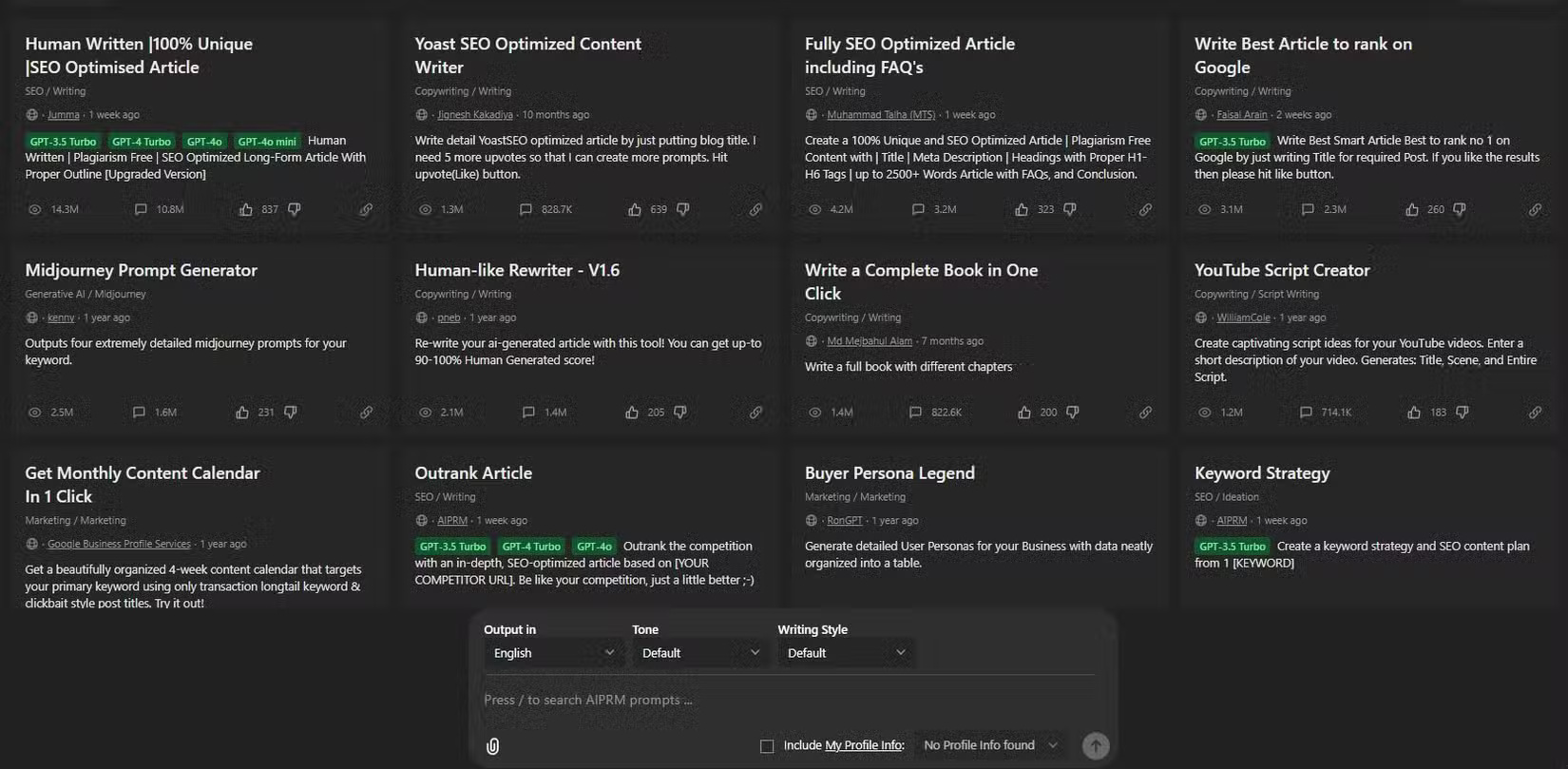Click the send arrow icon
Viewport: 1568px width, 769px height.
[x=1095, y=745]
